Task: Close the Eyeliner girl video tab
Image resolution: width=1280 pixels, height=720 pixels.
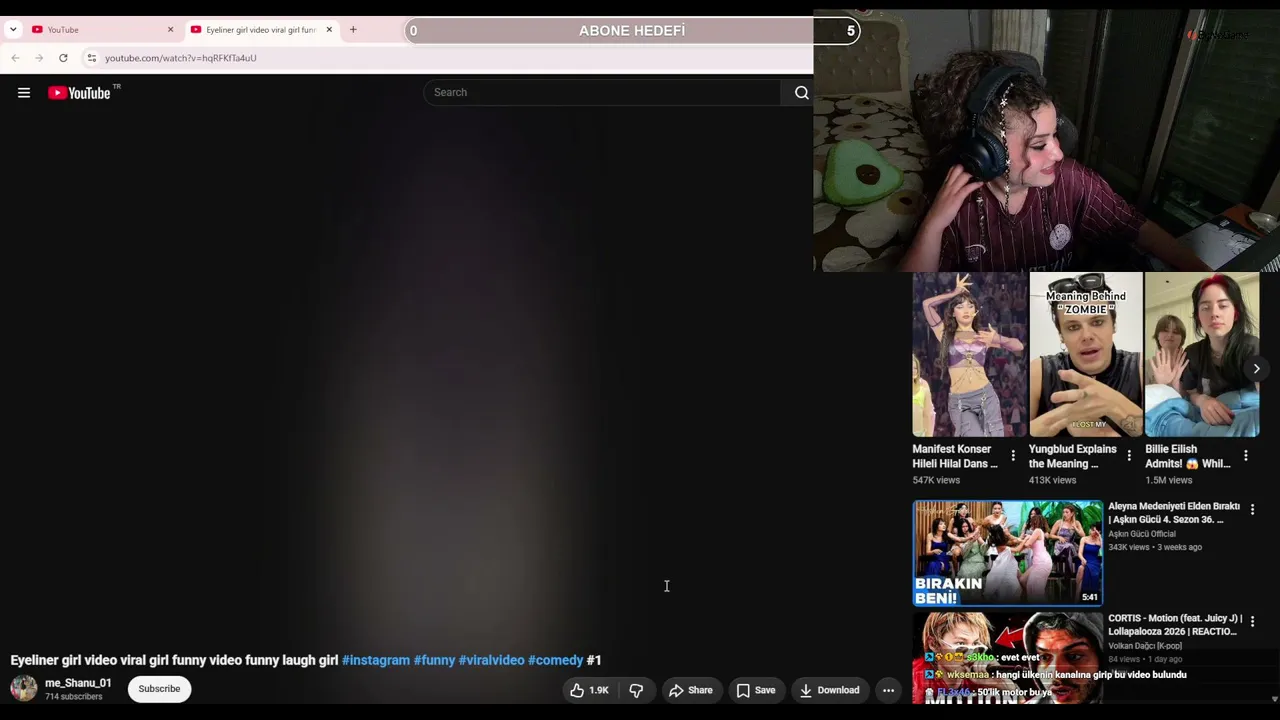Action: click(329, 30)
